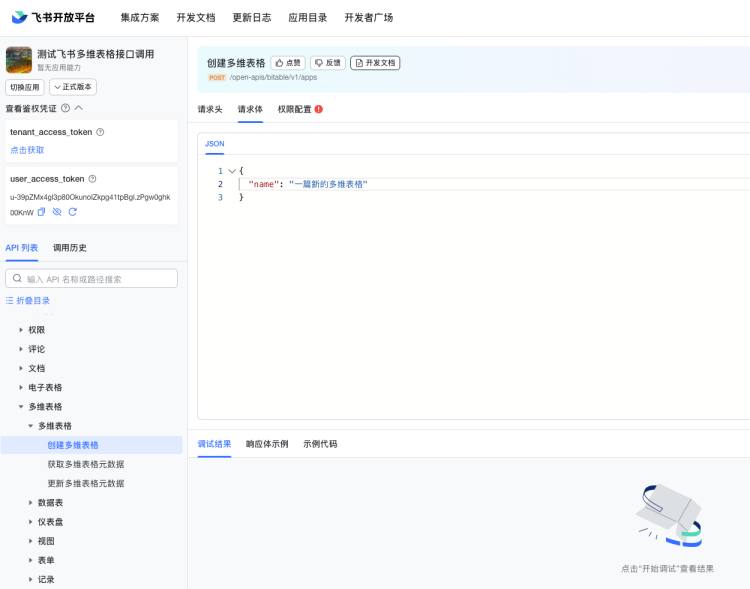Screen dimensions: 750x589
Task: Click help icon beside user_access_token
Action: click(x=93, y=179)
